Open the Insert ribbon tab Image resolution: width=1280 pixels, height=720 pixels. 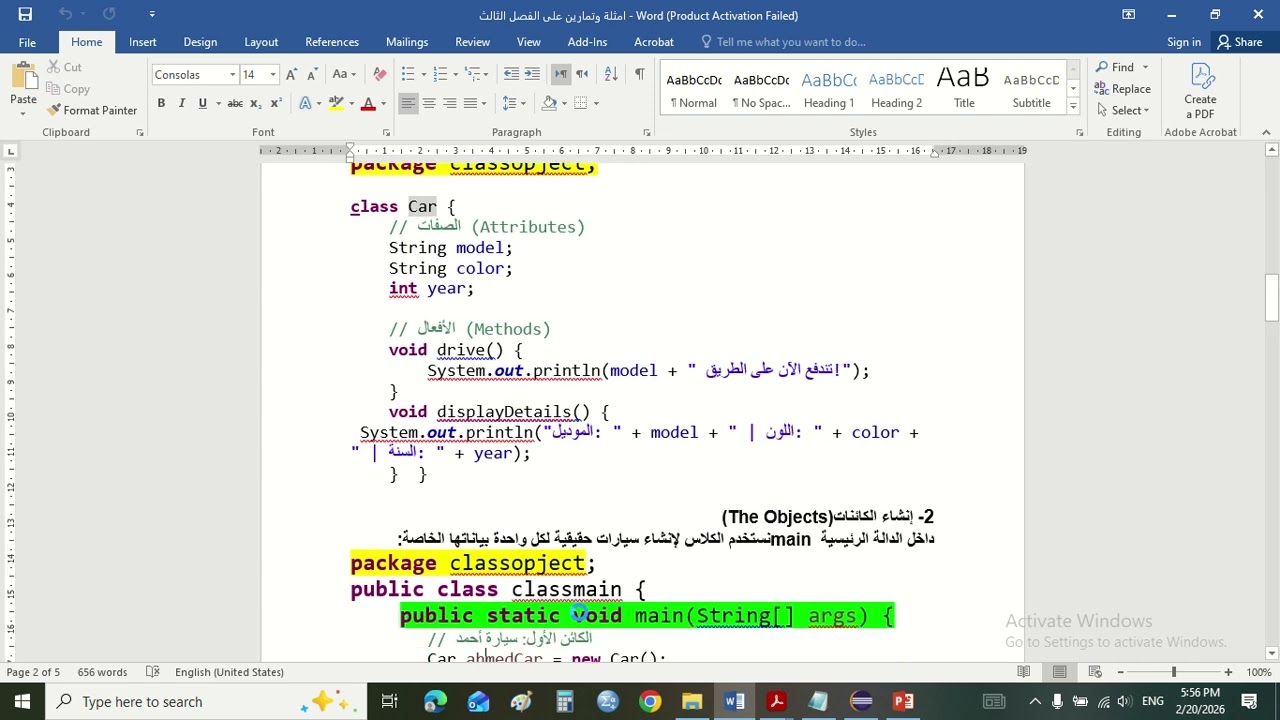[142, 42]
